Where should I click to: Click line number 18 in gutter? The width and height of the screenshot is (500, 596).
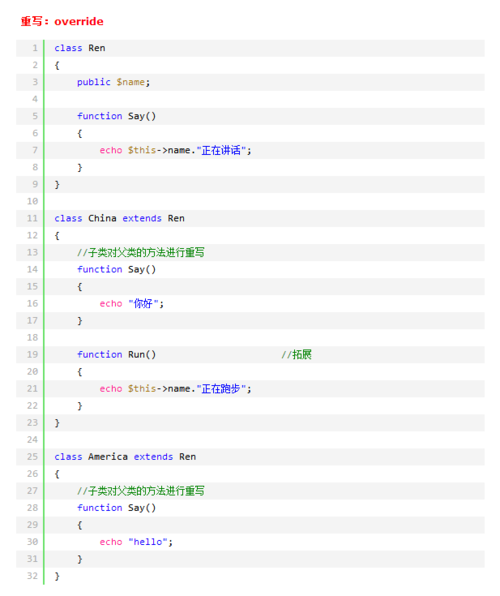33,338
